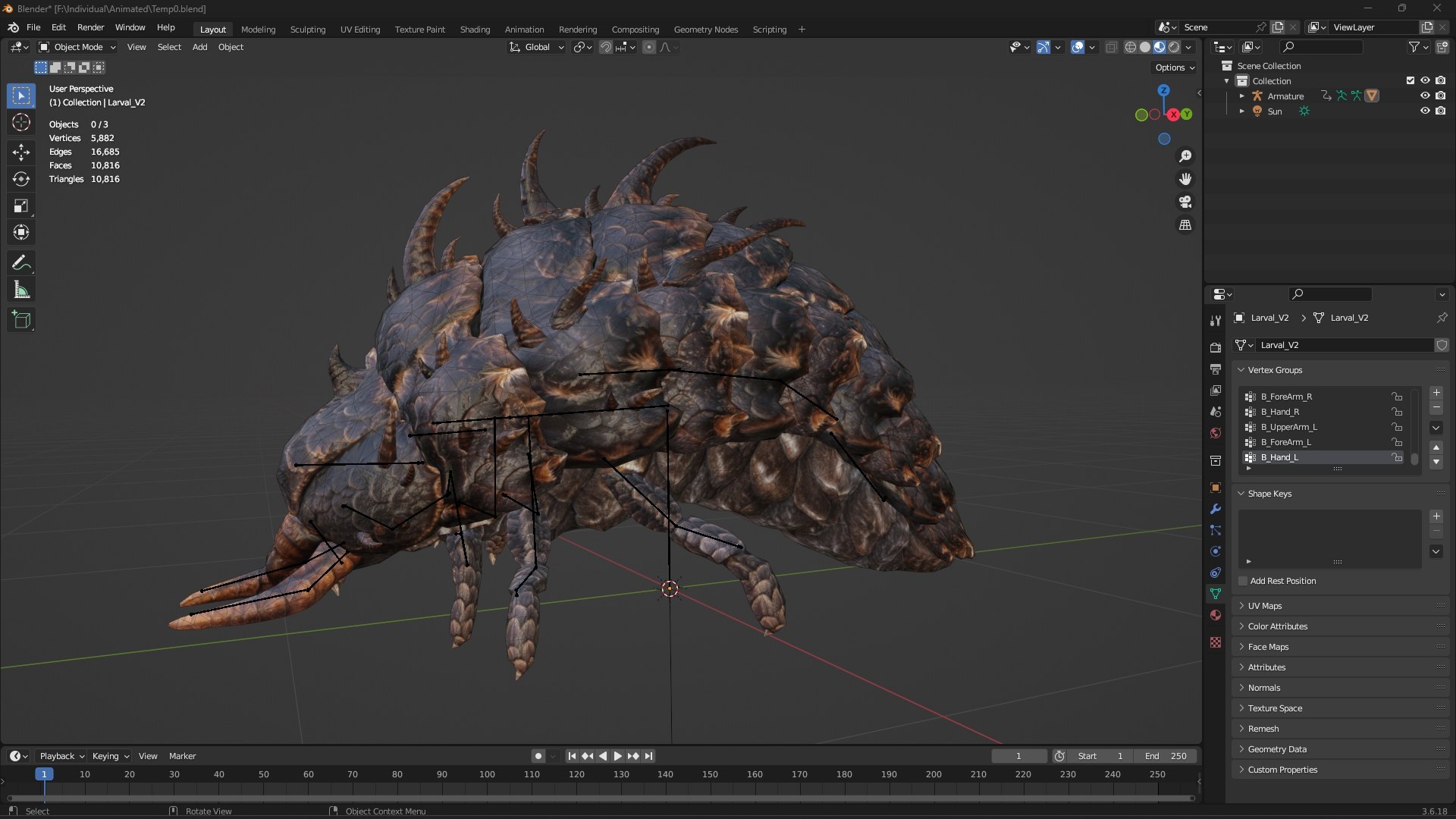Switch to Geometry Nodes workspace tab

[x=705, y=30]
